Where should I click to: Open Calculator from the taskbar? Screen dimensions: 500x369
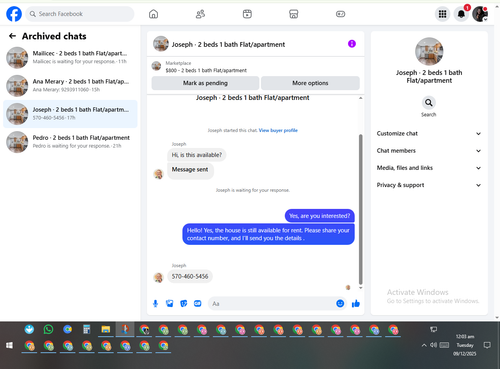point(87,330)
